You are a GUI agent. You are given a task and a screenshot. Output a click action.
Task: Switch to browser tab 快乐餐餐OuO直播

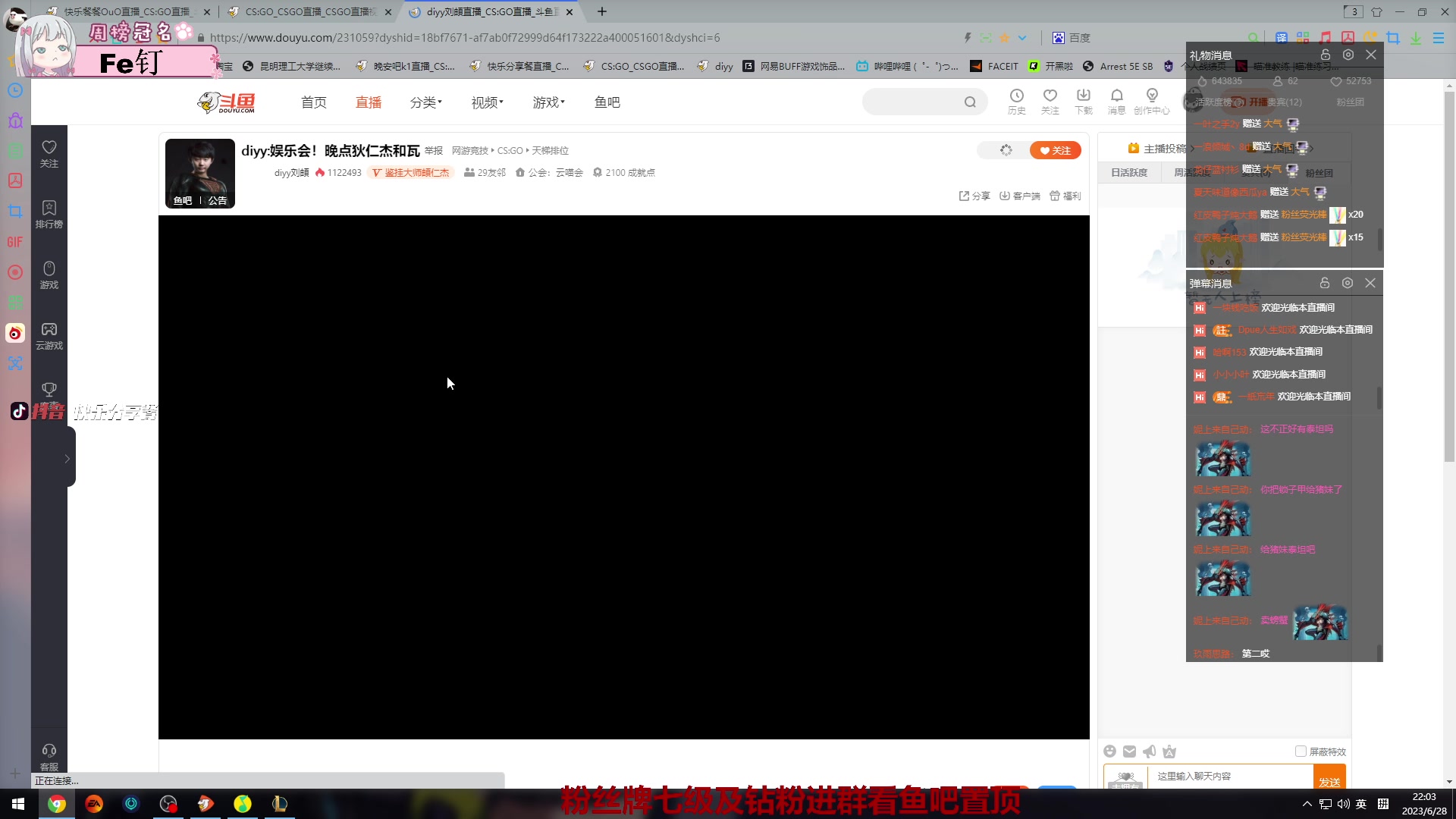[x=128, y=12]
